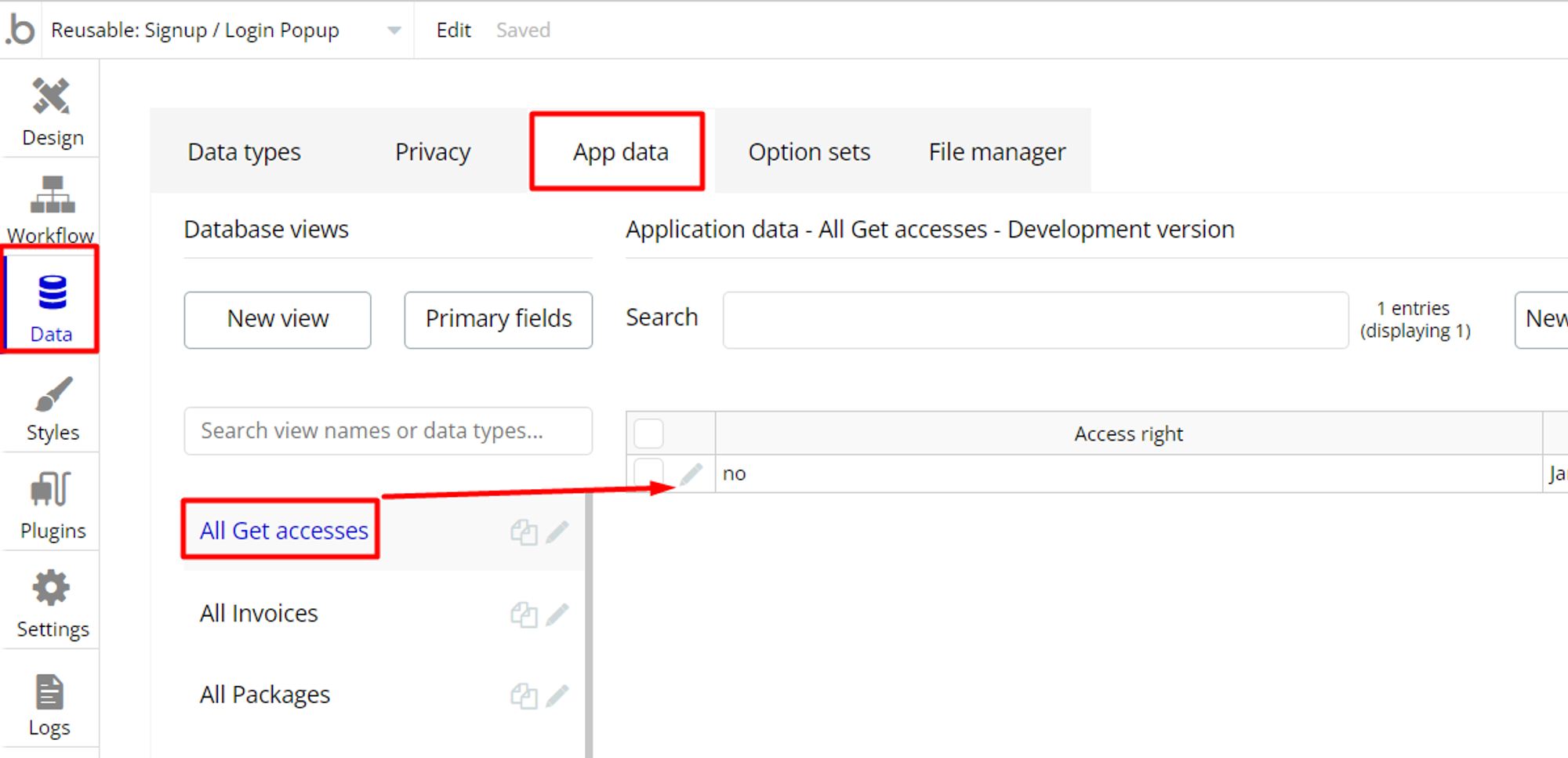Switch to the Privacy tab
Viewport: 1568px width, 758px height.
433,152
